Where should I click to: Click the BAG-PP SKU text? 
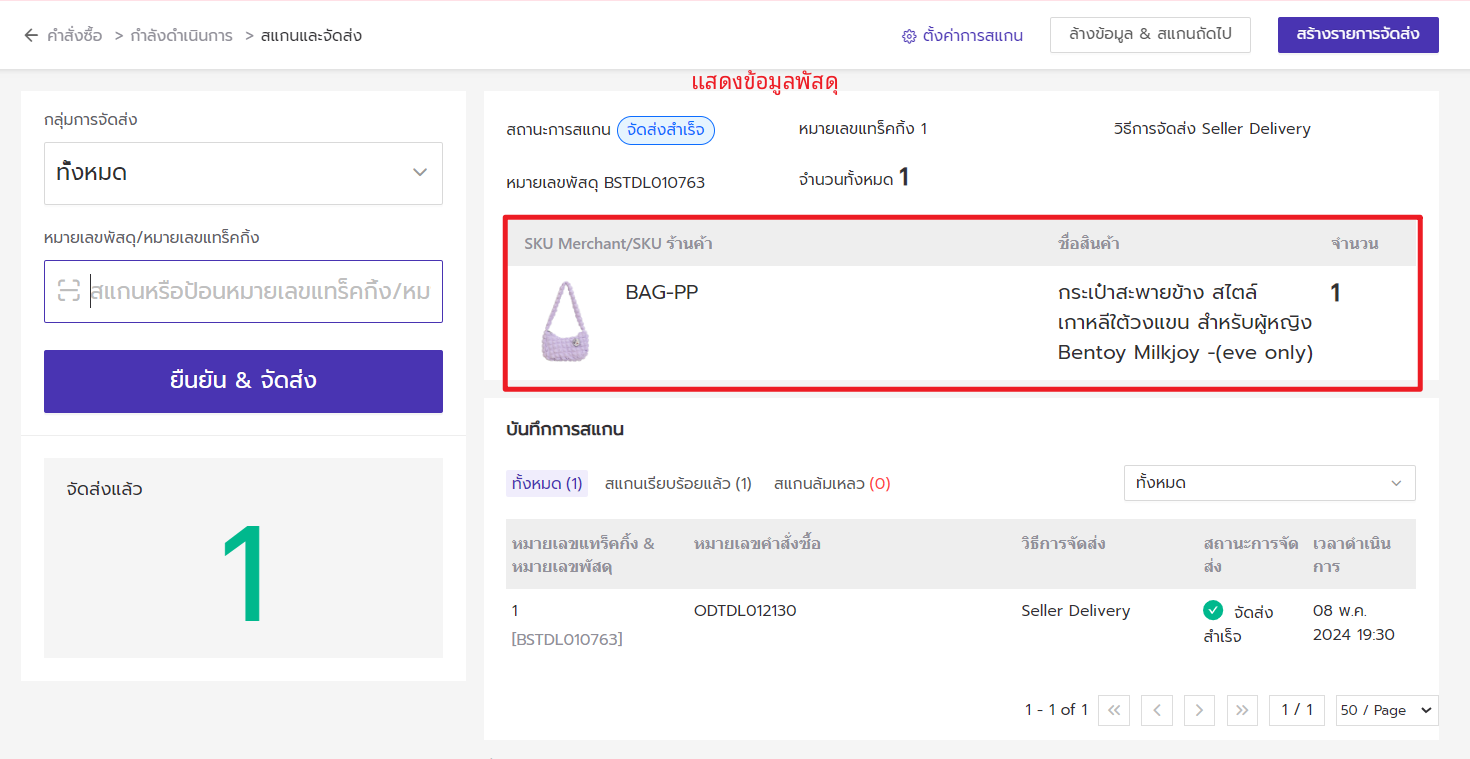tap(662, 293)
